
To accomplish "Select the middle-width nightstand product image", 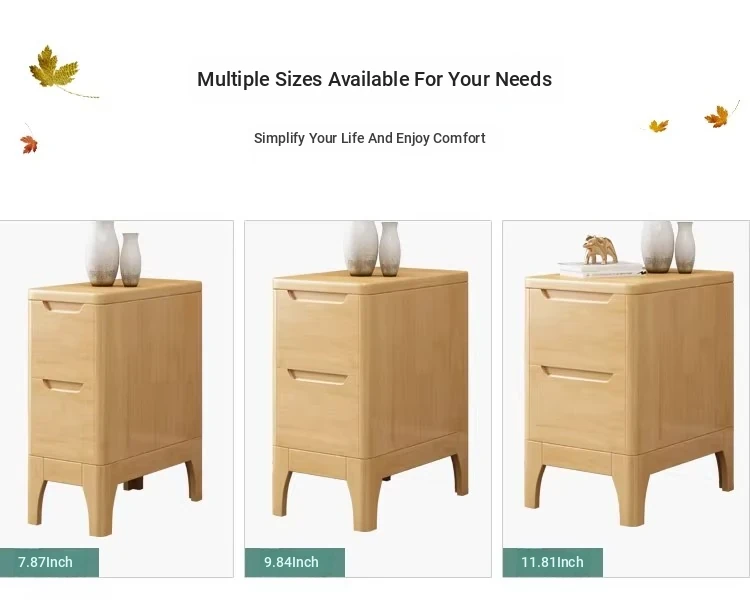I will 368,399.
